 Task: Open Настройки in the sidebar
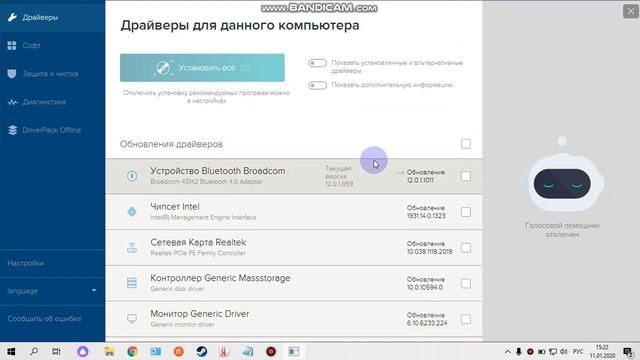52,263
